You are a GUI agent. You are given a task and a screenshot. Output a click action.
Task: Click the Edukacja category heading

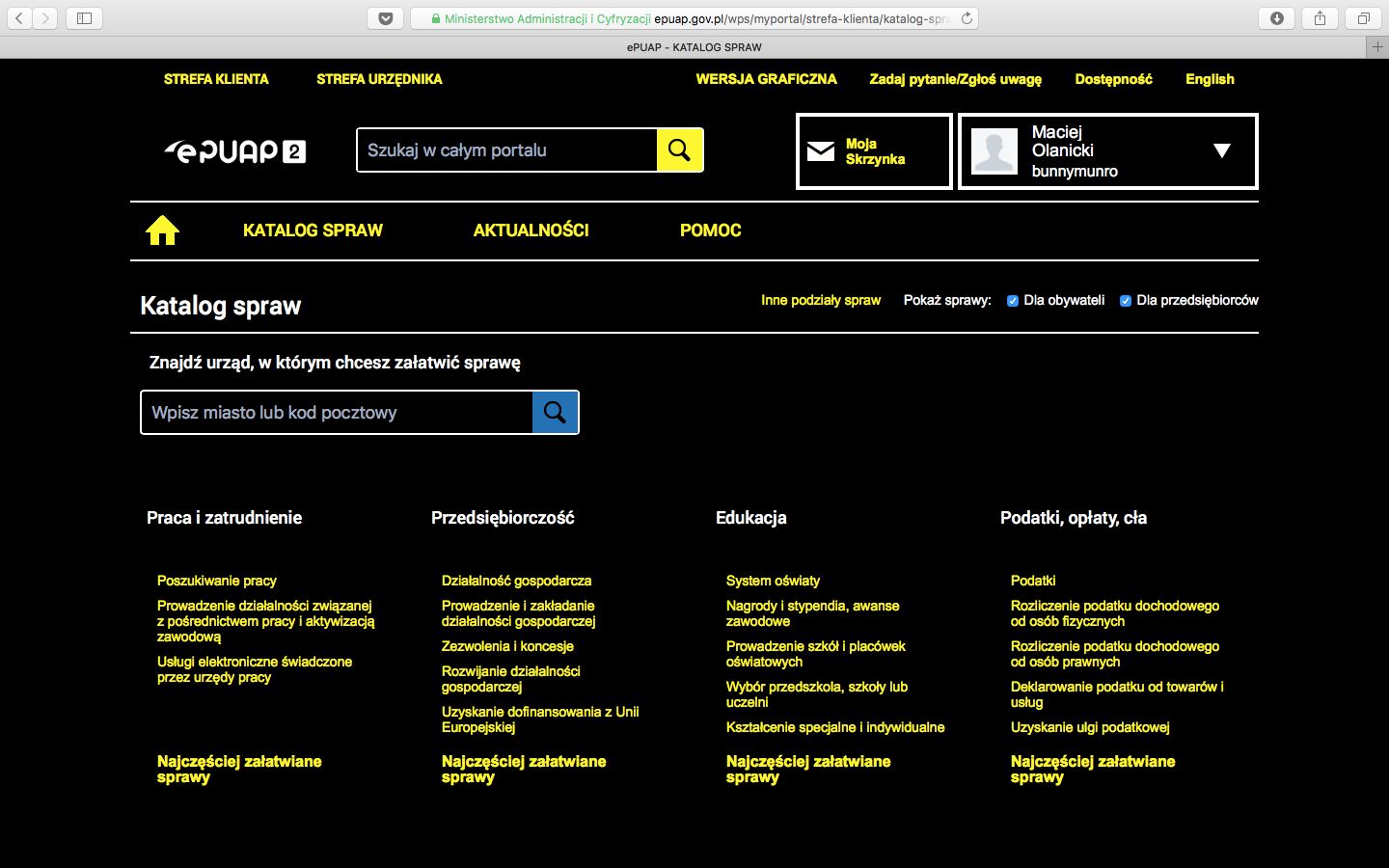[751, 518]
